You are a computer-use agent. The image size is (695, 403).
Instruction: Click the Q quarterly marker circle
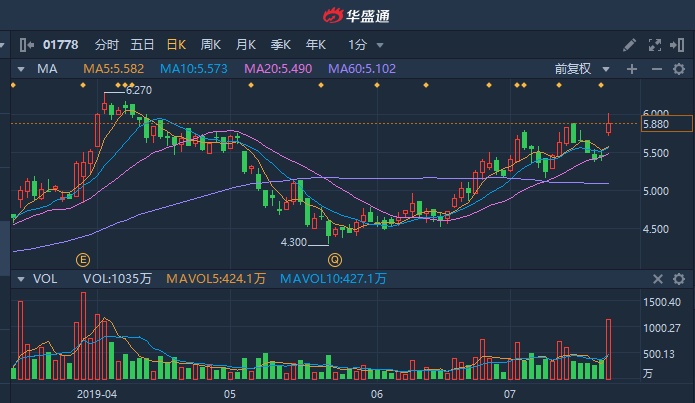(335, 260)
